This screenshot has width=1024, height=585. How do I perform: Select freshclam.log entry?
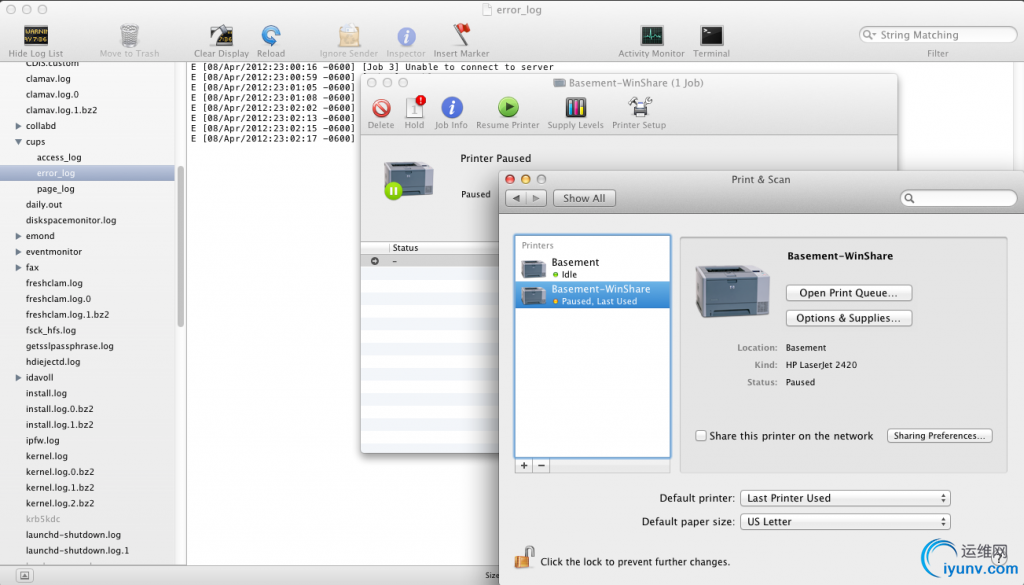click(x=54, y=283)
